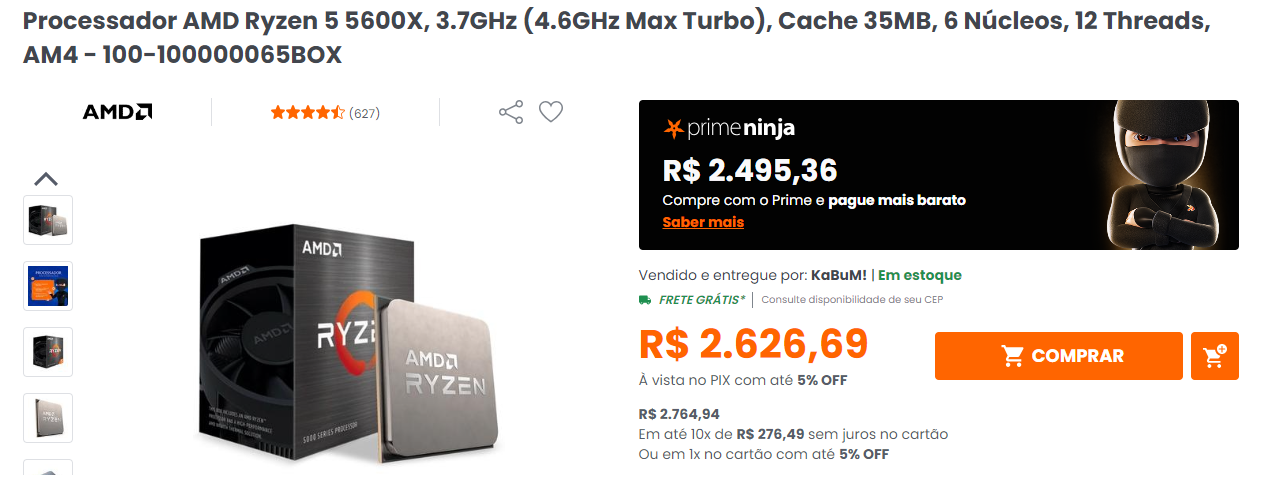This screenshot has width=1271, height=478.
Task: Select the blue promotional thumbnail
Action: (48, 286)
